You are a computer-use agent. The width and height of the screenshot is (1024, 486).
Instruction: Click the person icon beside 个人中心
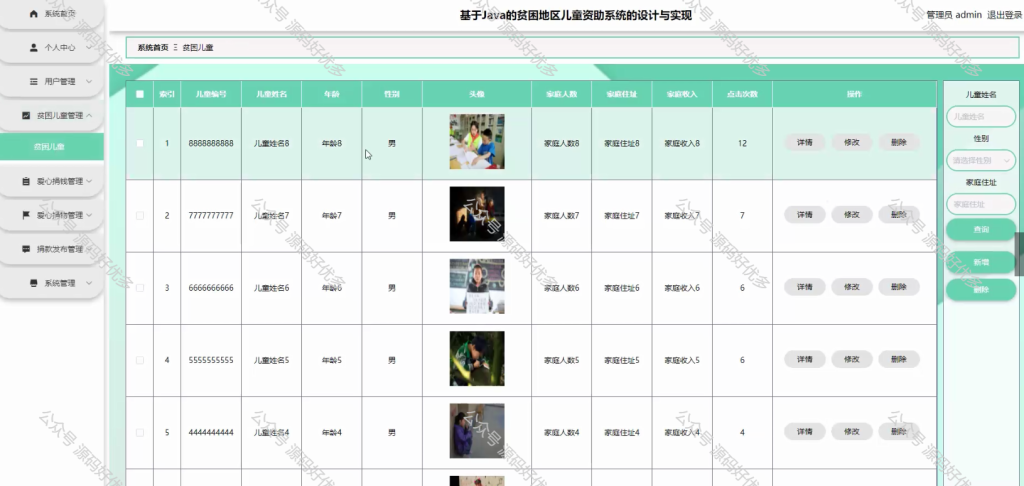[34, 48]
